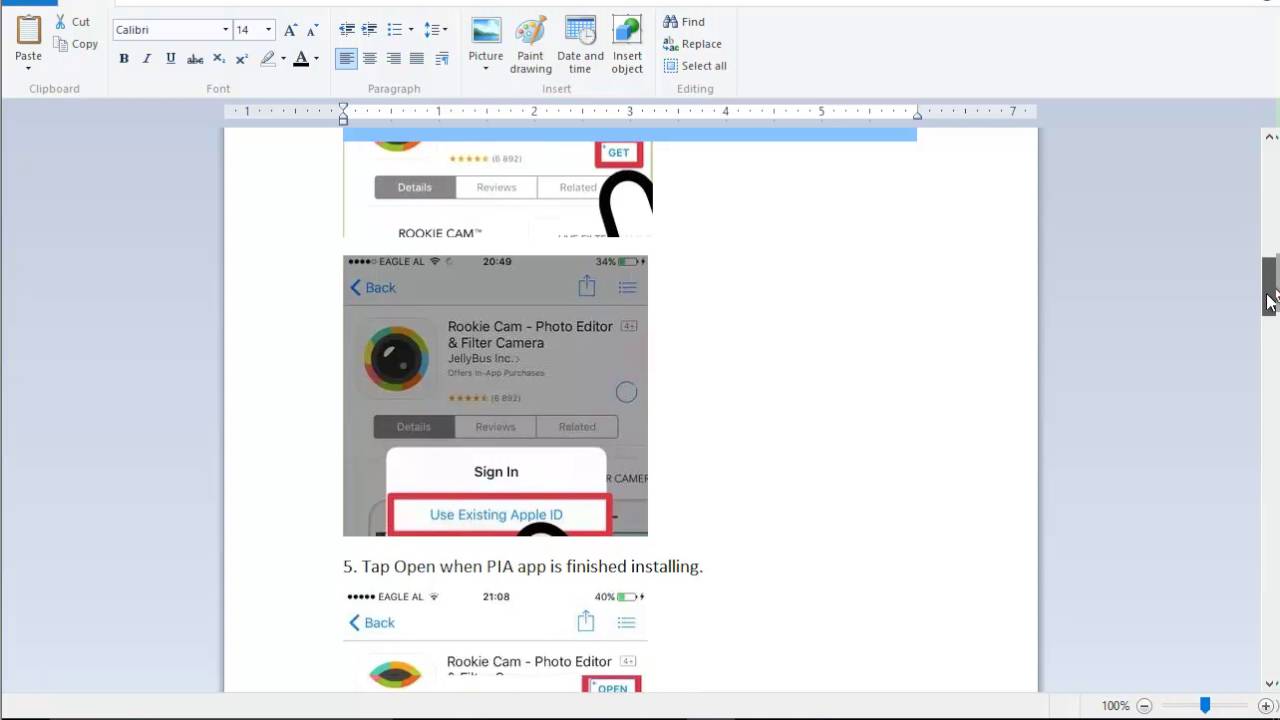Insert a Picture
1280x720 pixels.
click(x=486, y=38)
